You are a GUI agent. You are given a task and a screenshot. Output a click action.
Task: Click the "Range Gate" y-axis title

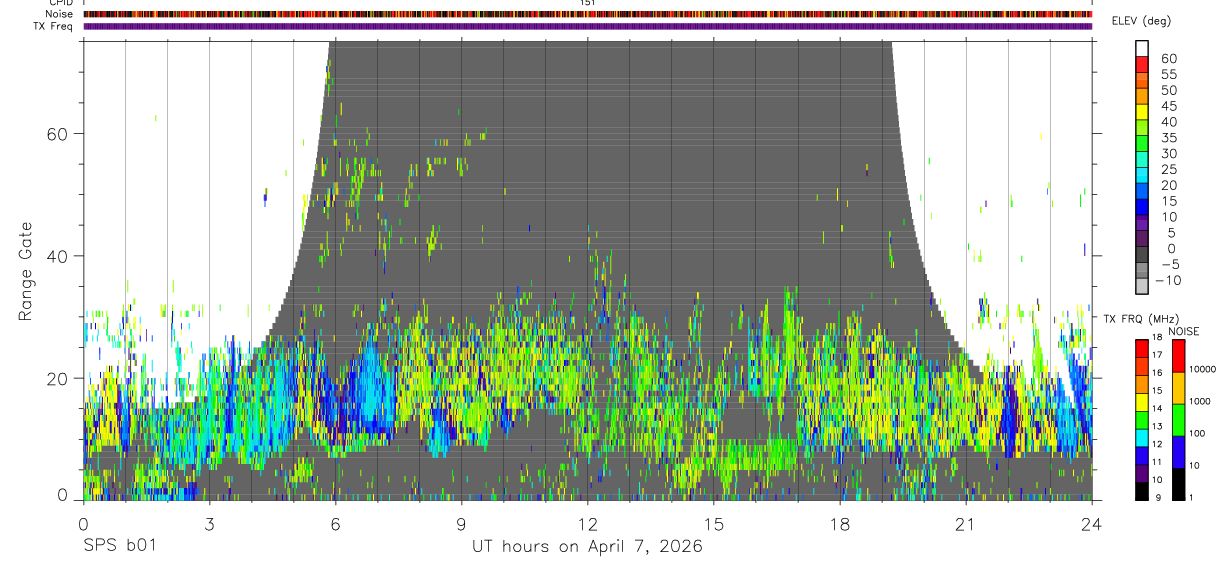tap(24, 273)
